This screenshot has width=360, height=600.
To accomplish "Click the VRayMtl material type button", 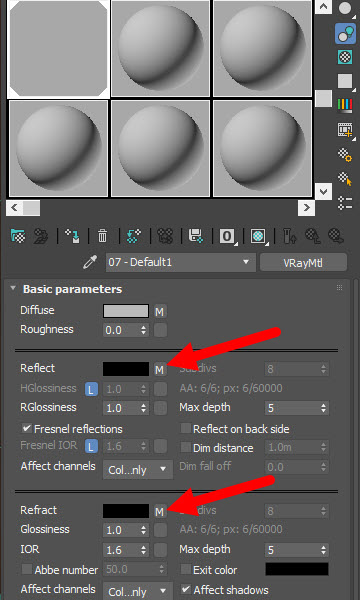I will click(303, 262).
